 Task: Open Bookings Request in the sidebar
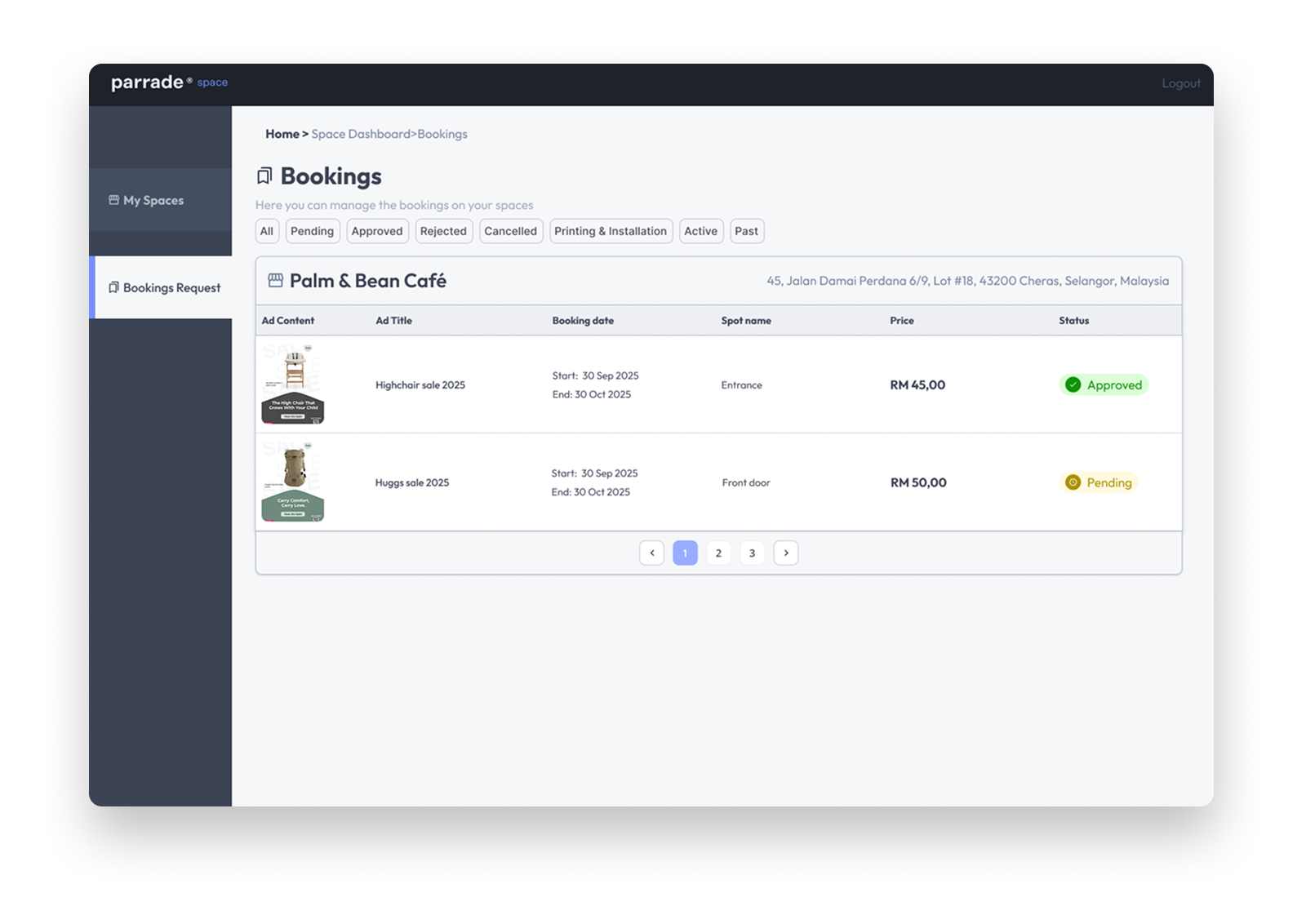click(x=161, y=287)
